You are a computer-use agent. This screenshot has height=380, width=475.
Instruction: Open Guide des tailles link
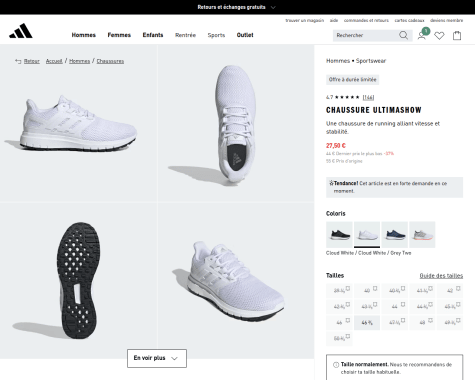(x=441, y=276)
